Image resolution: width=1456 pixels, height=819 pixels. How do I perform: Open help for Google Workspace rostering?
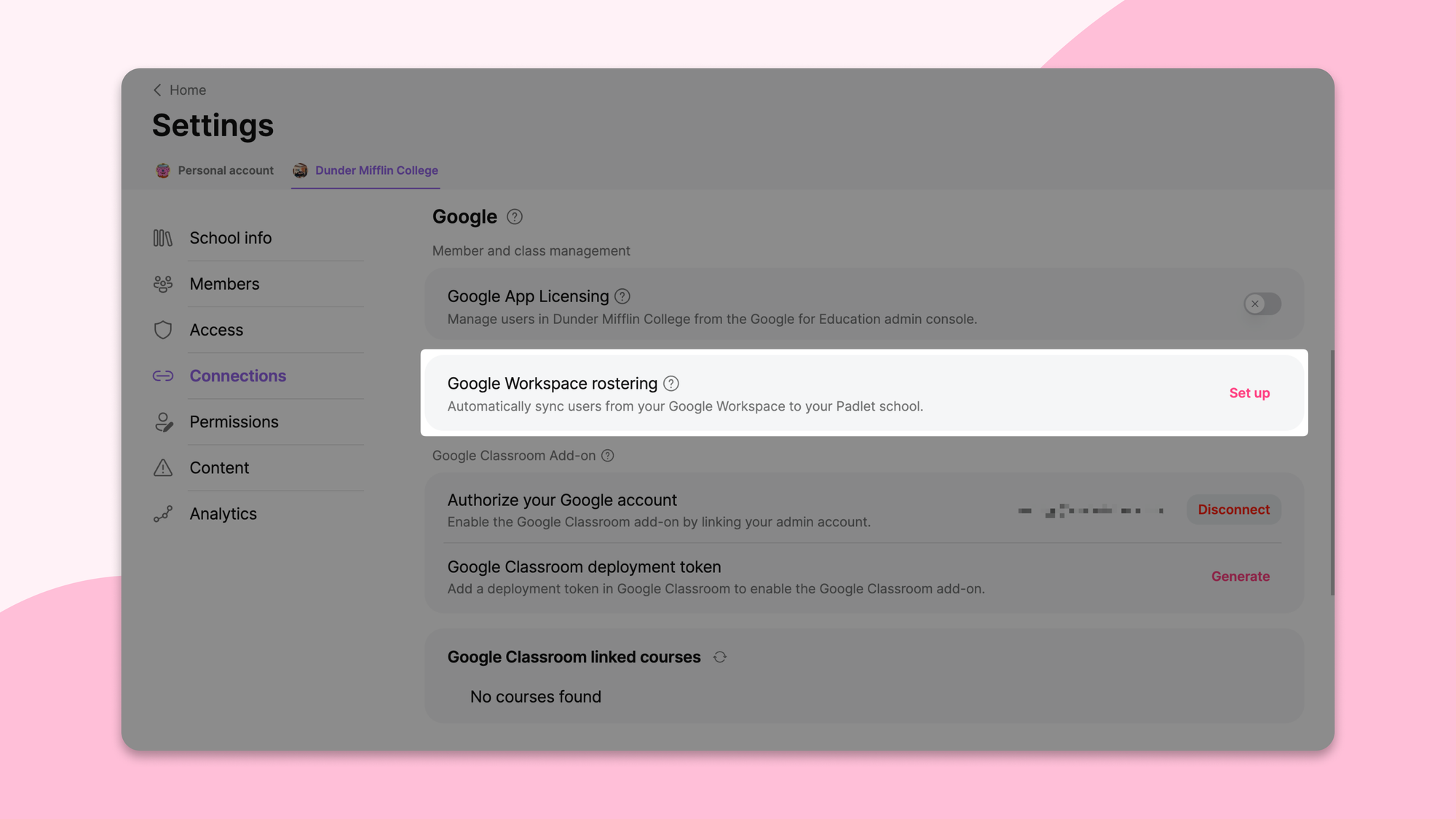(671, 383)
